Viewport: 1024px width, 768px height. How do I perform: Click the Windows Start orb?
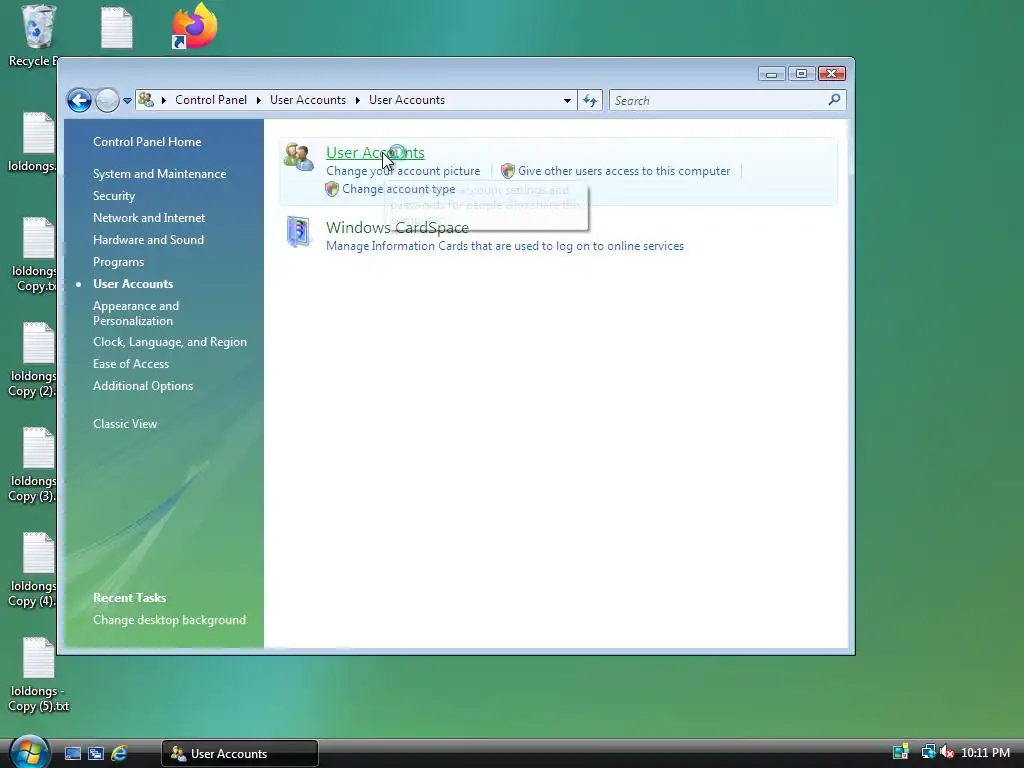(29, 752)
